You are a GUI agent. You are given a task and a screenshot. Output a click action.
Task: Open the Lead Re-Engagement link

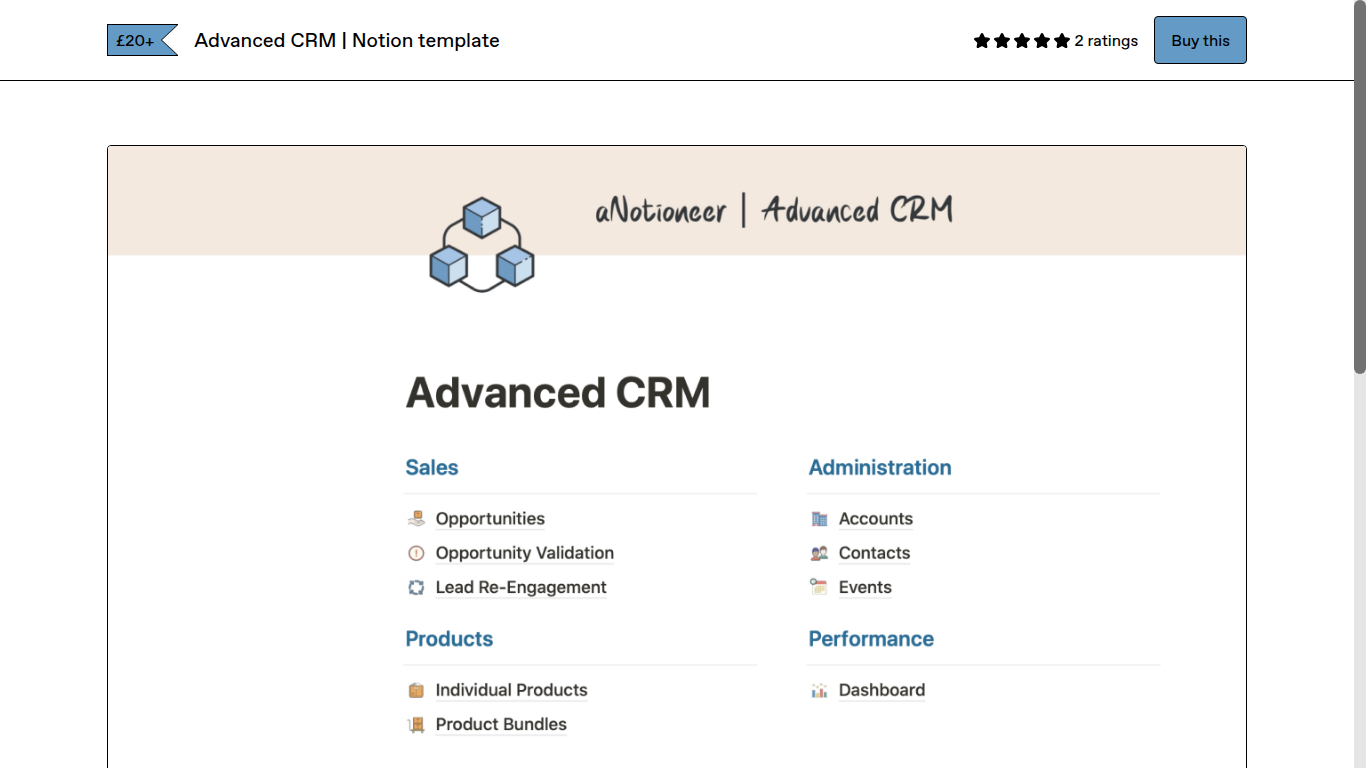521,587
